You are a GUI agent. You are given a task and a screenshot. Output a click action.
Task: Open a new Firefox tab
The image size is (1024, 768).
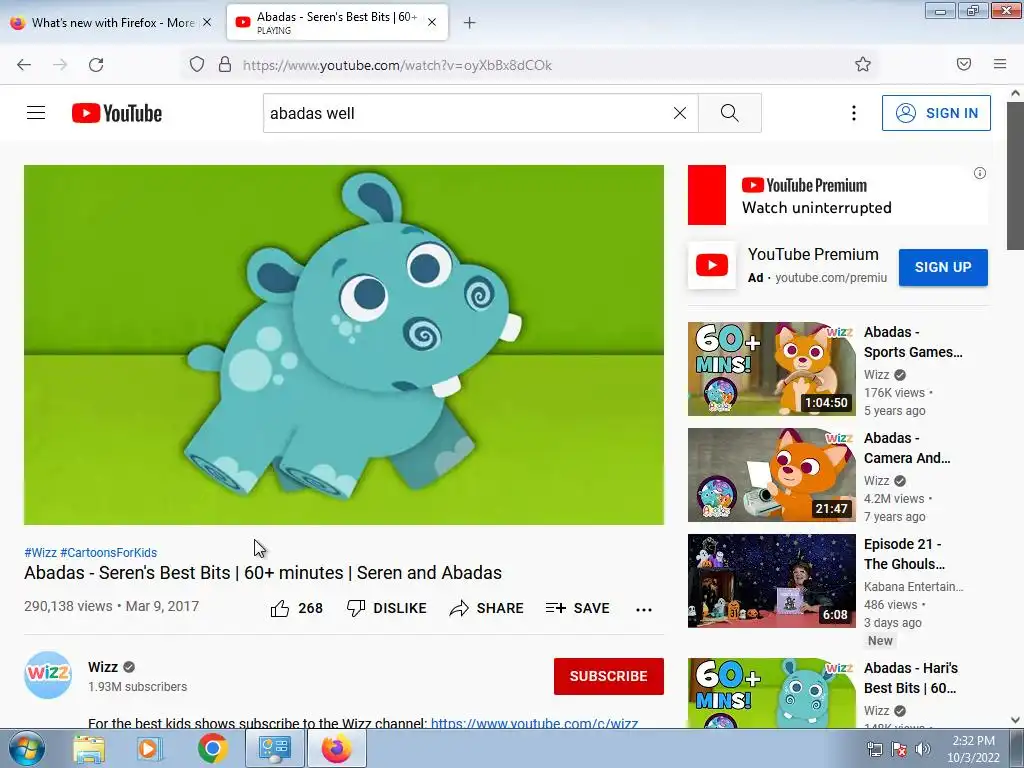coord(469,23)
